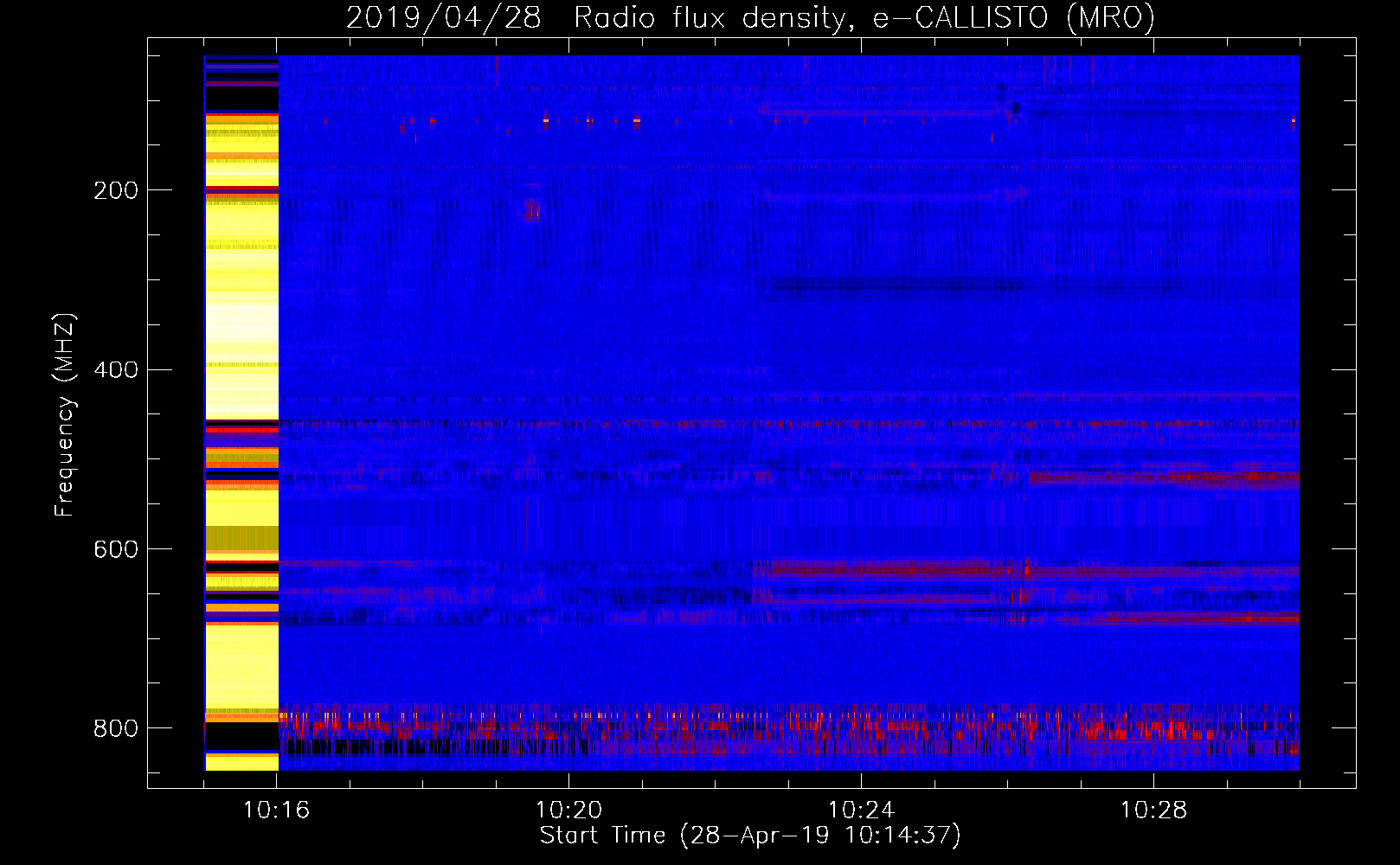Viewport: 1400px width, 865px height.
Task: Click the 'Frequency (MHZ)' axis label
Action: click(65, 415)
